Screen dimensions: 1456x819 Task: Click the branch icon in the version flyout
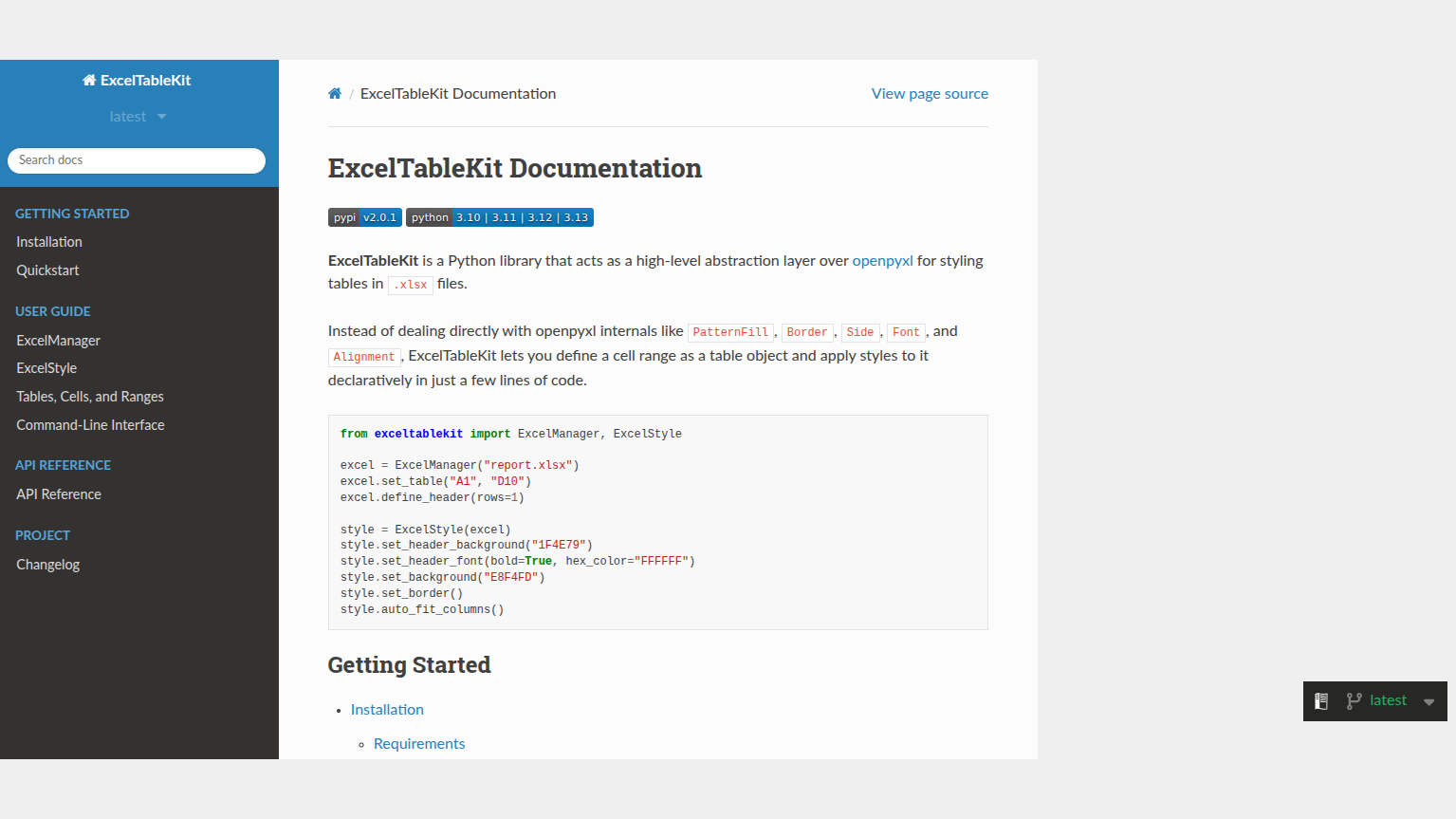pyautogui.click(x=1355, y=701)
